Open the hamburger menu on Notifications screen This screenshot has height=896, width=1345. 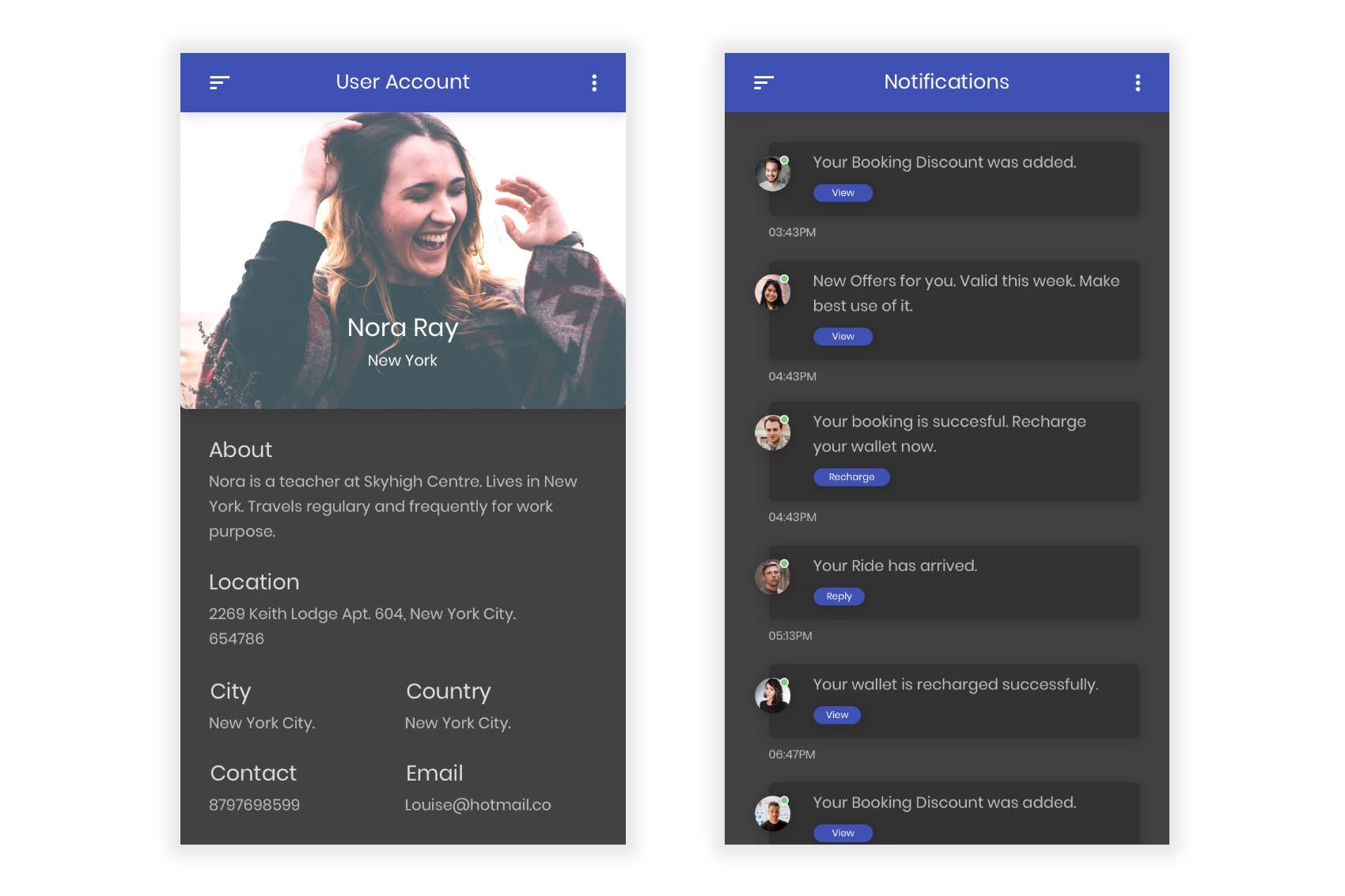763,82
